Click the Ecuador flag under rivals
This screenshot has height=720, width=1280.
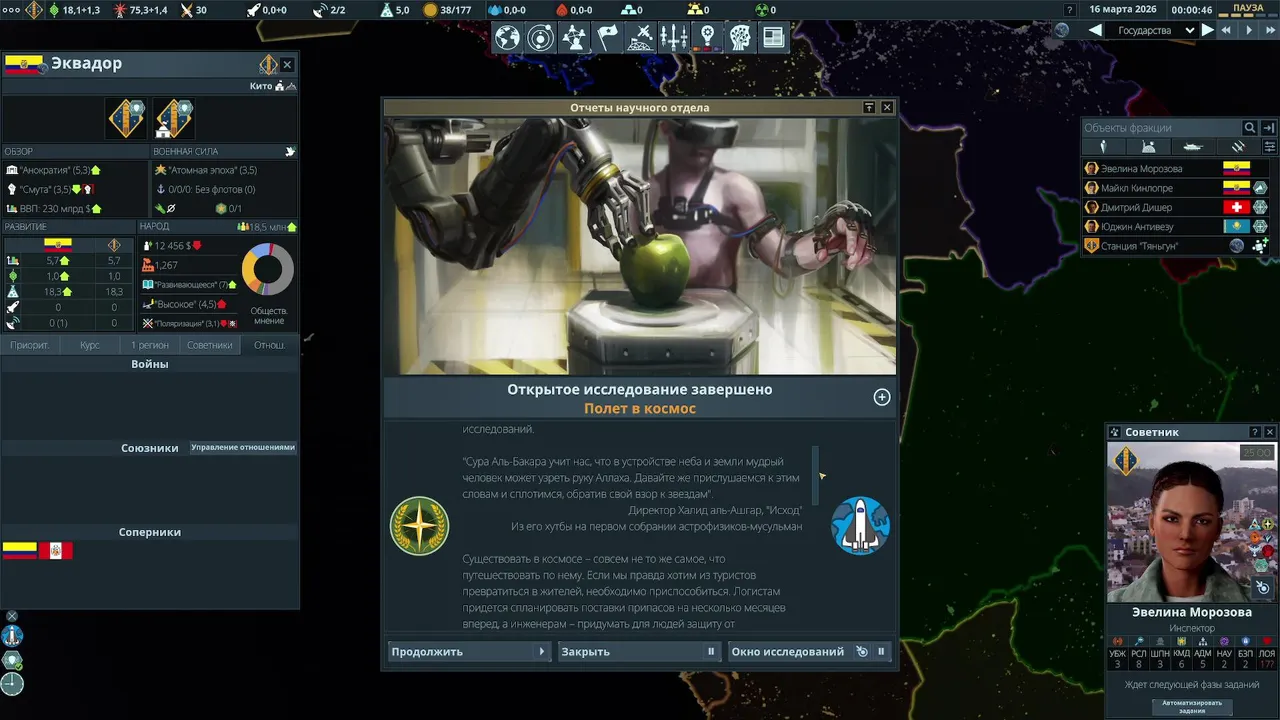pos(20,551)
